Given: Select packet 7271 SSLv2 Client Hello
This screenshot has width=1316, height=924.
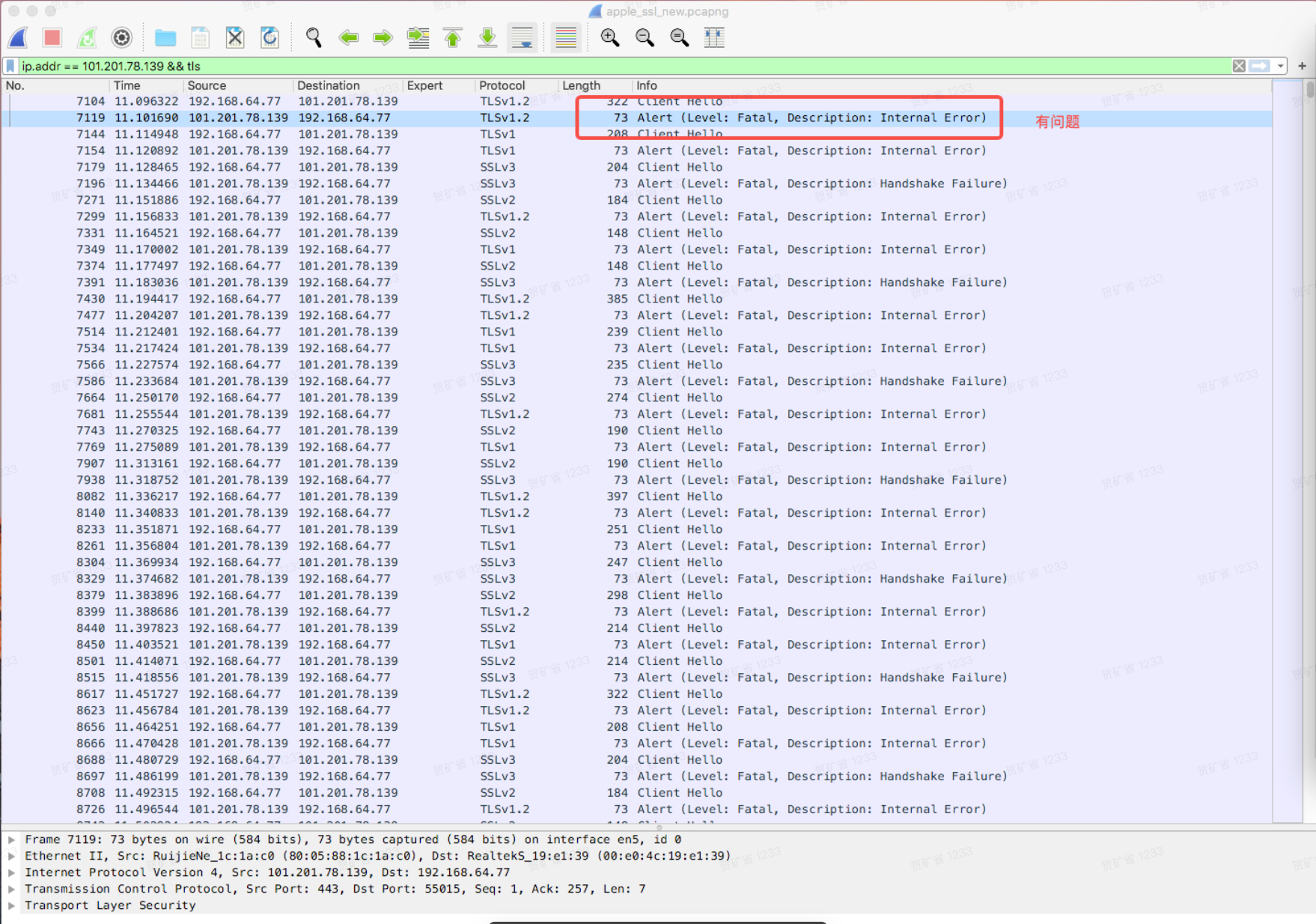Looking at the screenshot, I should (x=636, y=200).
